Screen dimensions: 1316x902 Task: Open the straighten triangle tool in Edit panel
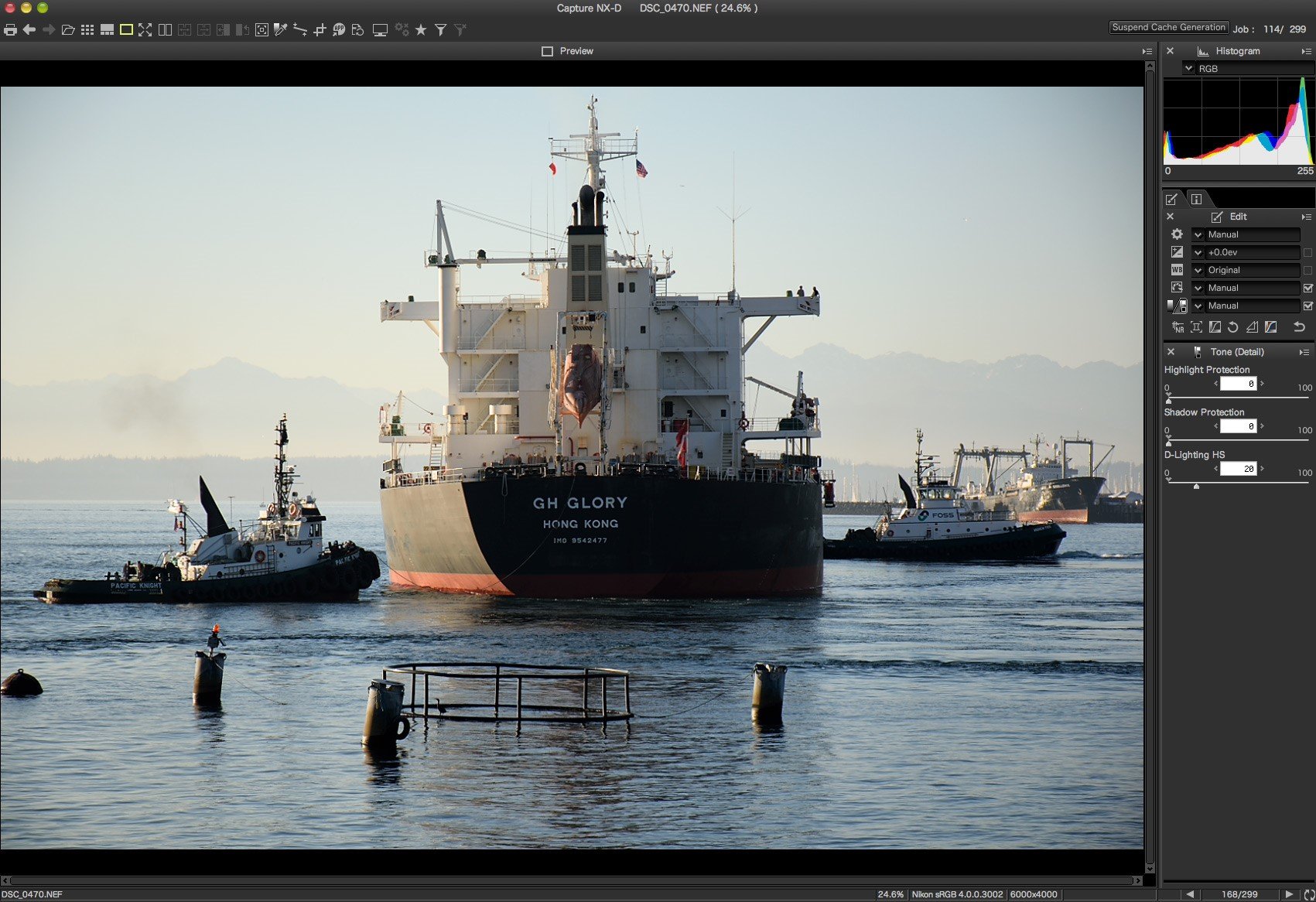(1252, 327)
